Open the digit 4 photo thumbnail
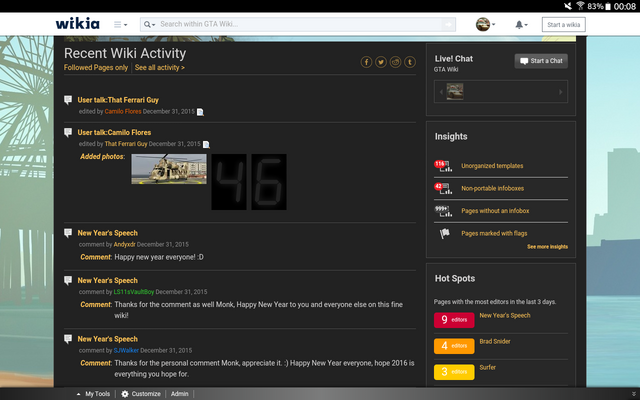 pyautogui.click(x=229, y=182)
